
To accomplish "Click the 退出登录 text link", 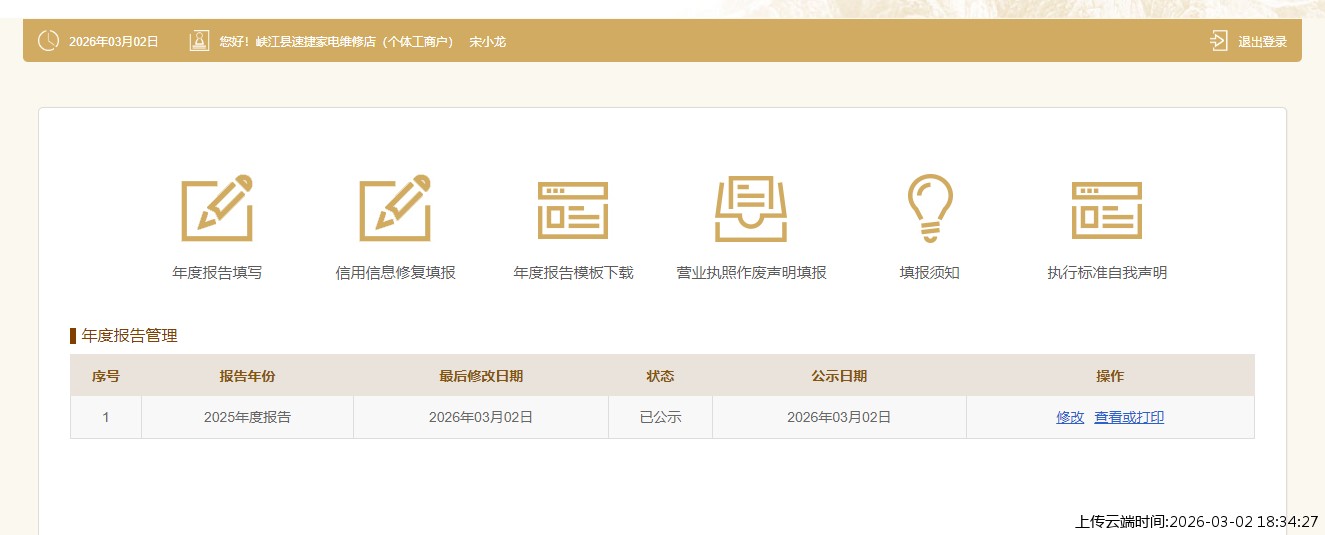I will point(1262,42).
